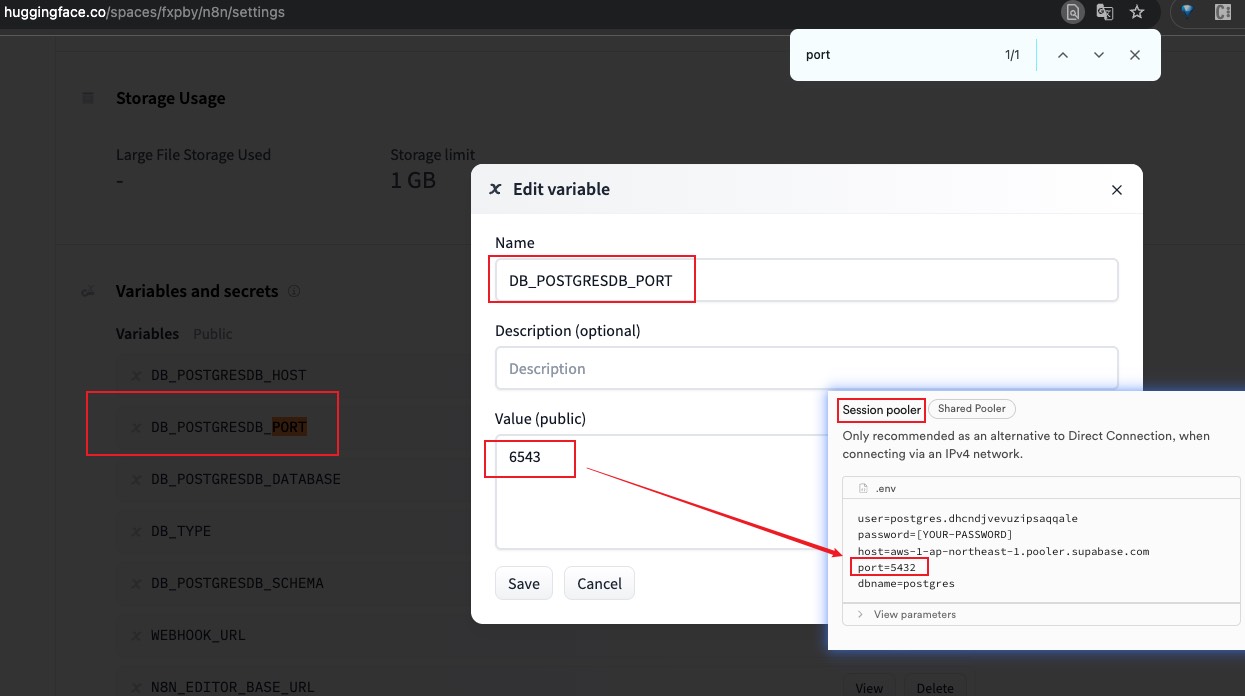Click the browser address bar URL
The image size is (1245, 696).
145,12
